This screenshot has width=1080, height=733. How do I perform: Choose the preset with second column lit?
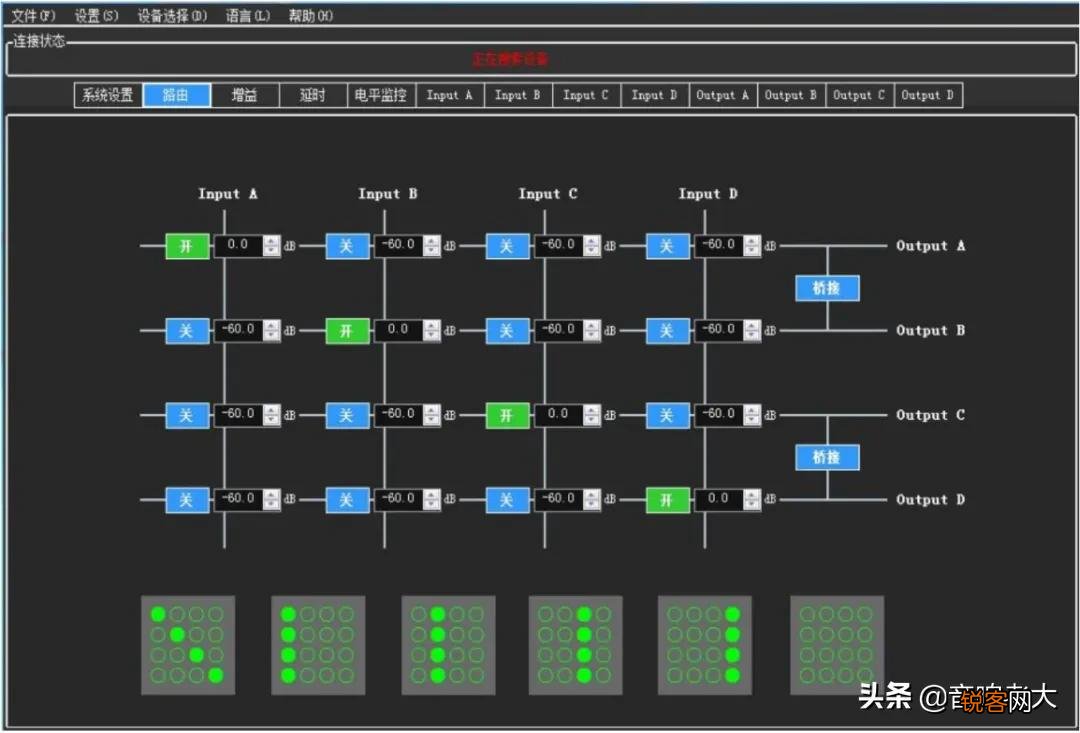point(448,645)
